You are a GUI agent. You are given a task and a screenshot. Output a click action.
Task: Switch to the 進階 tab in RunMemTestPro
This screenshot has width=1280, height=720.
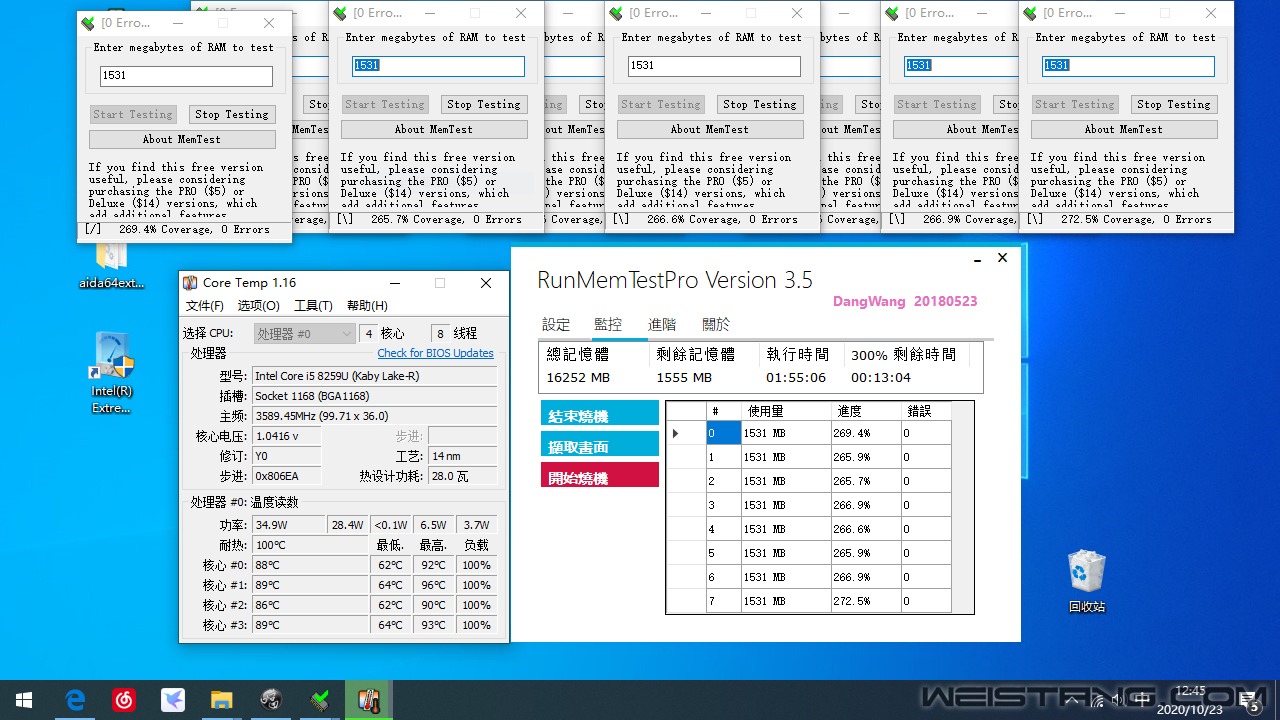tap(662, 324)
